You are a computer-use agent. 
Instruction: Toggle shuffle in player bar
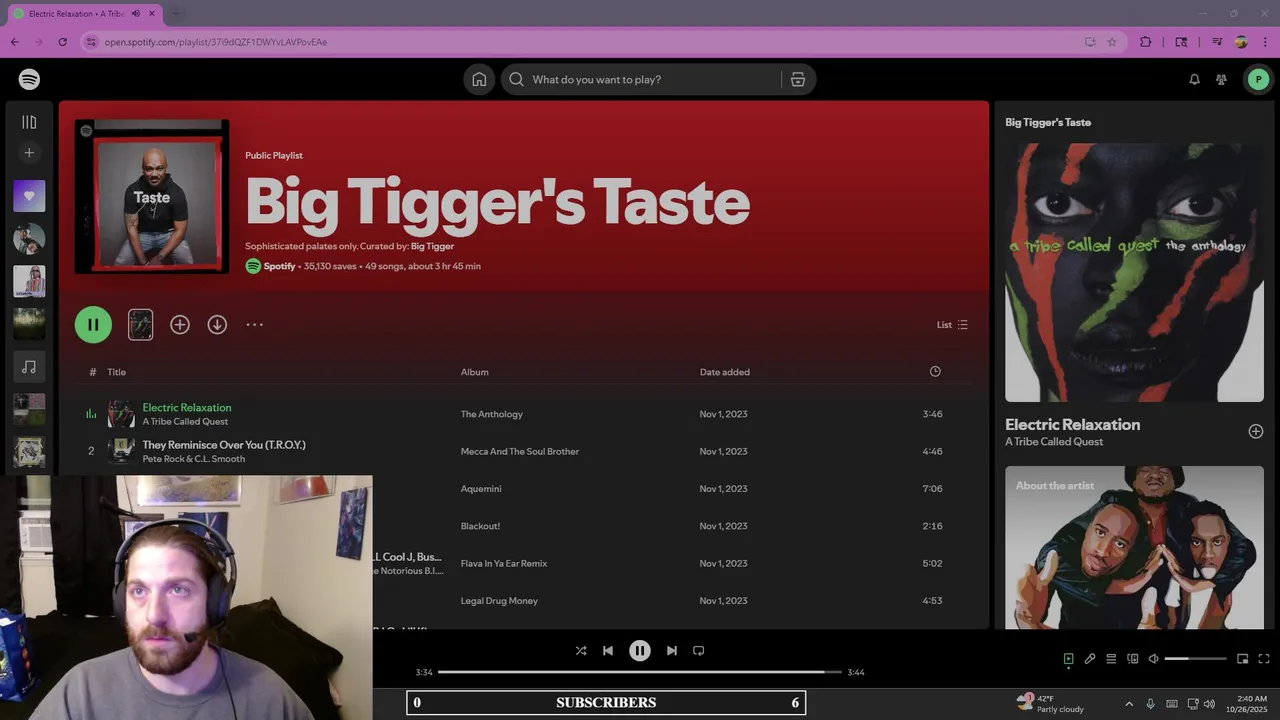click(x=581, y=650)
